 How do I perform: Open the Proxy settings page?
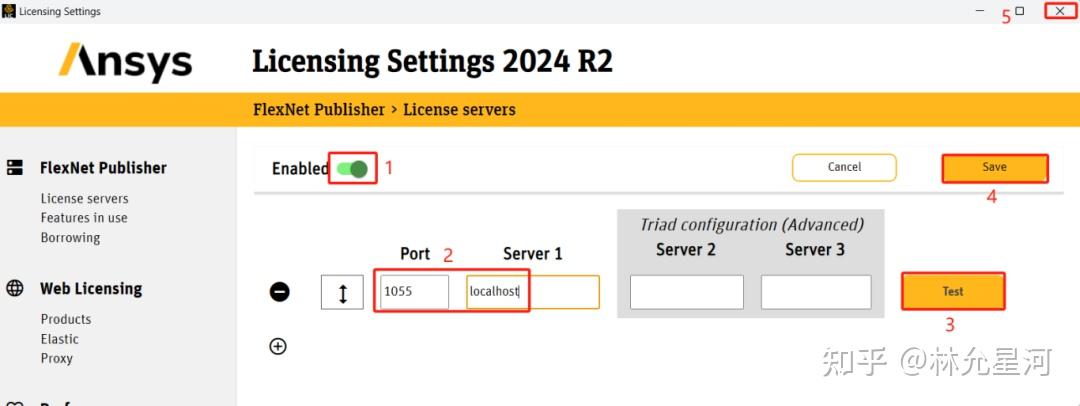[57, 358]
